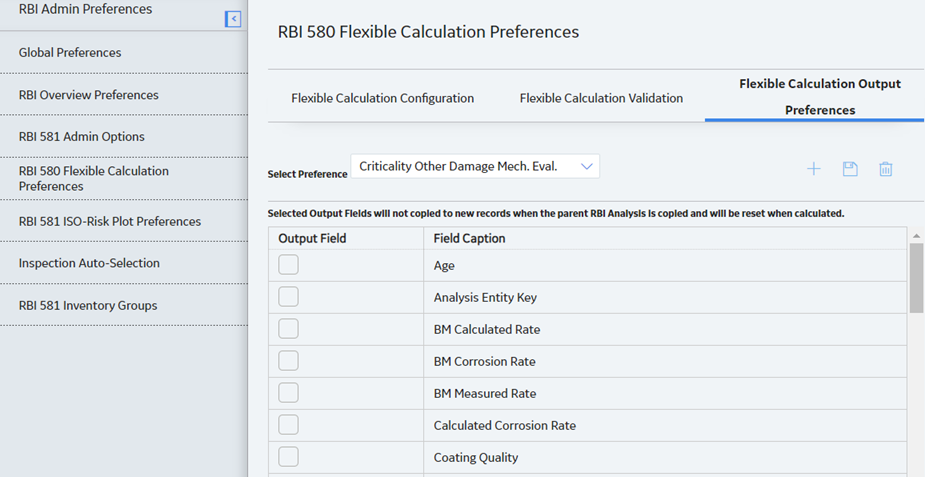
Task: Open the Flexible Calculation Validation tab
Action: pyautogui.click(x=601, y=98)
